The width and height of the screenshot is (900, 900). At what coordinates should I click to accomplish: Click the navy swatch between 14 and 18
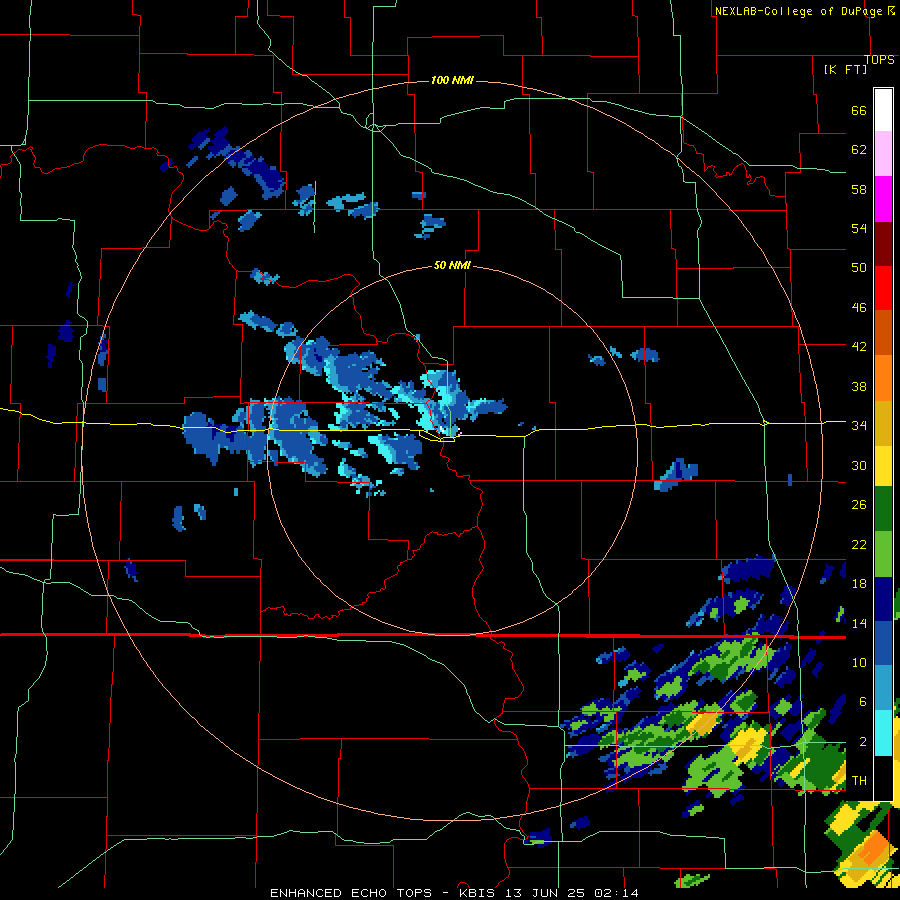tap(883, 599)
